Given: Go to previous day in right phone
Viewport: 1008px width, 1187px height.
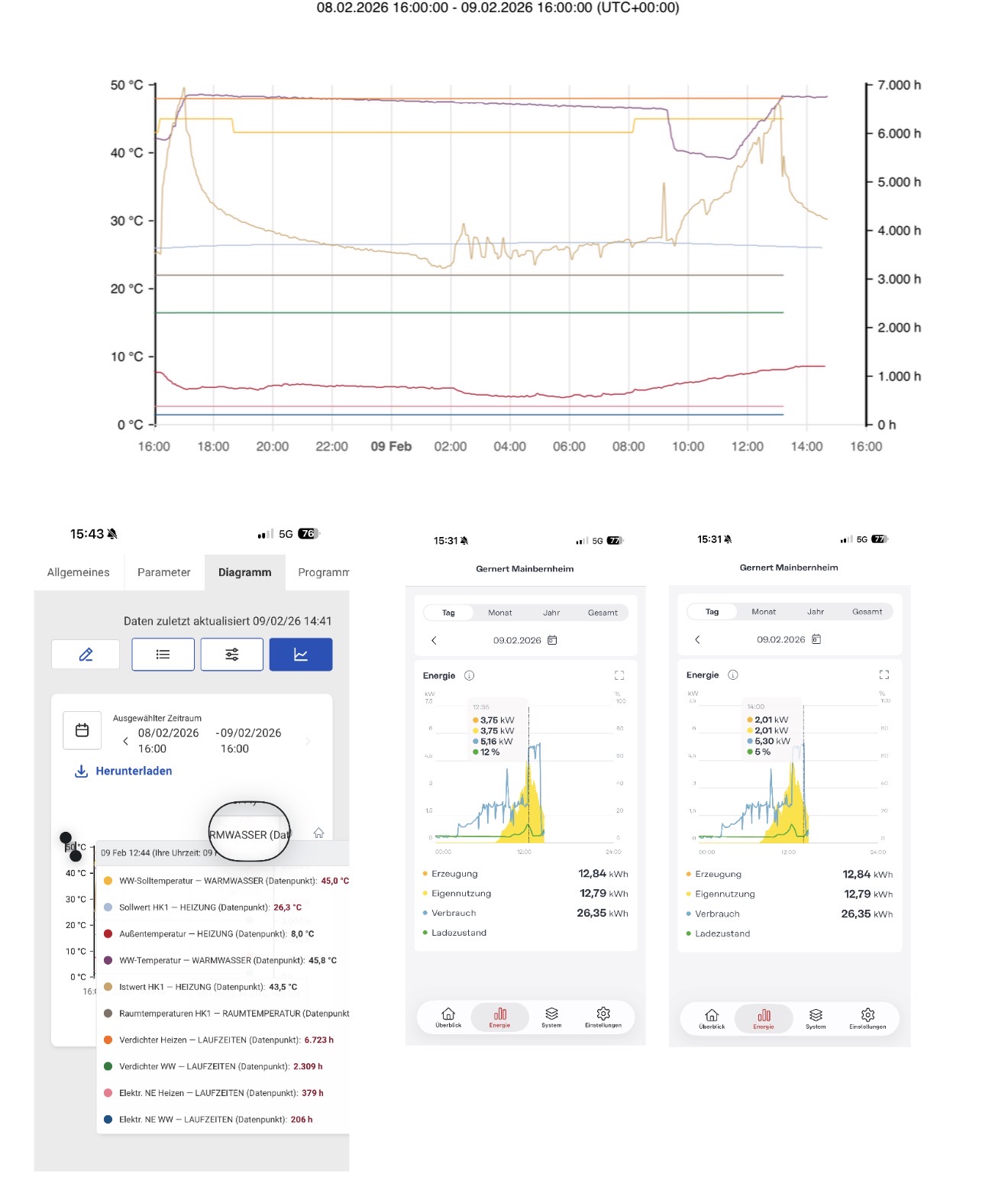Looking at the screenshot, I should (697, 639).
